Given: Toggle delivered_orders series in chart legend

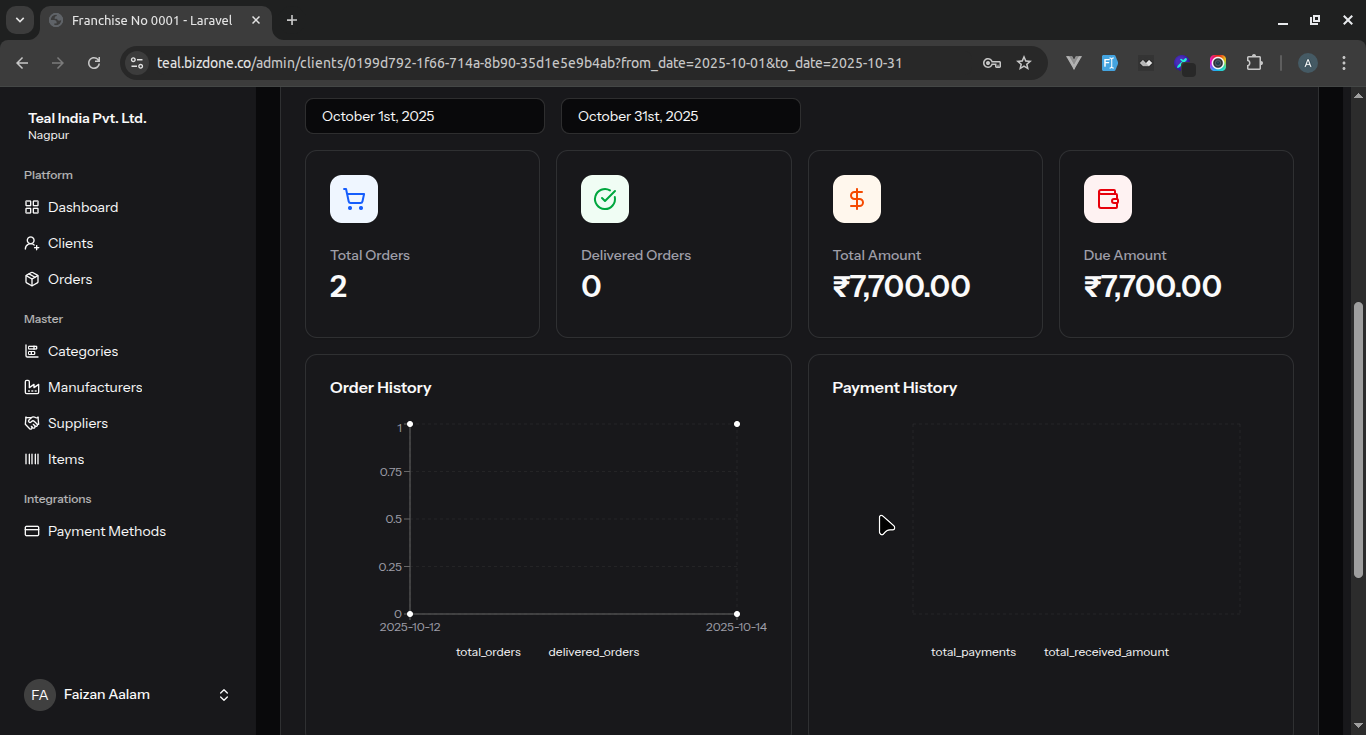Looking at the screenshot, I should coord(593,652).
